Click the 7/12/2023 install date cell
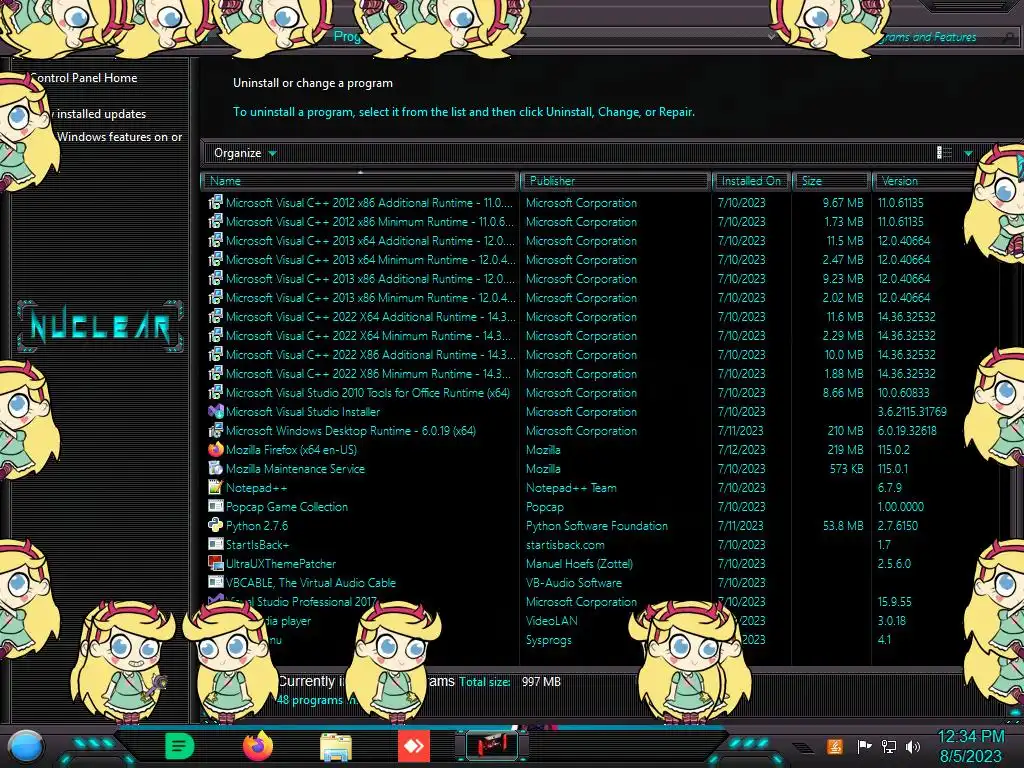The width and height of the screenshot is (1024, 768). pos(741,449)
